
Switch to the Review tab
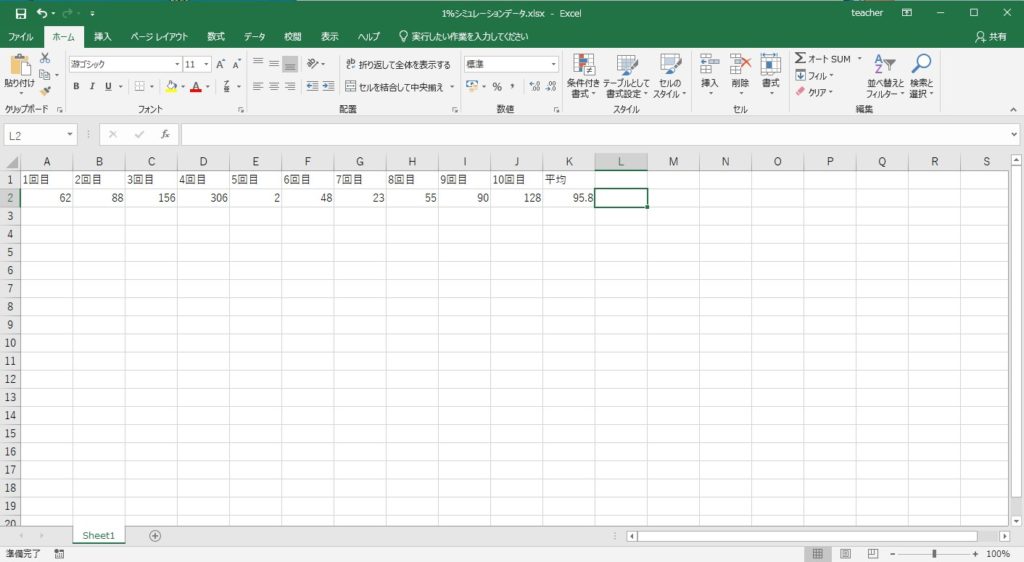click(x=293, y=37)
